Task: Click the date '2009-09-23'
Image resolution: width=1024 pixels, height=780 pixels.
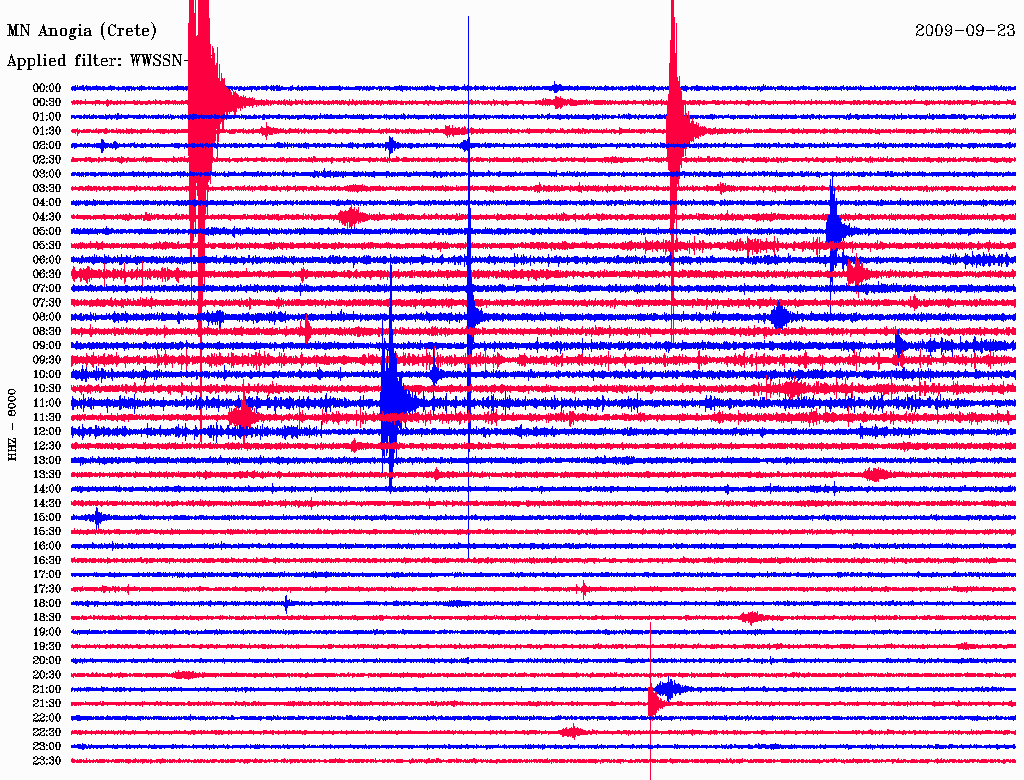Action: coord(965,30)
